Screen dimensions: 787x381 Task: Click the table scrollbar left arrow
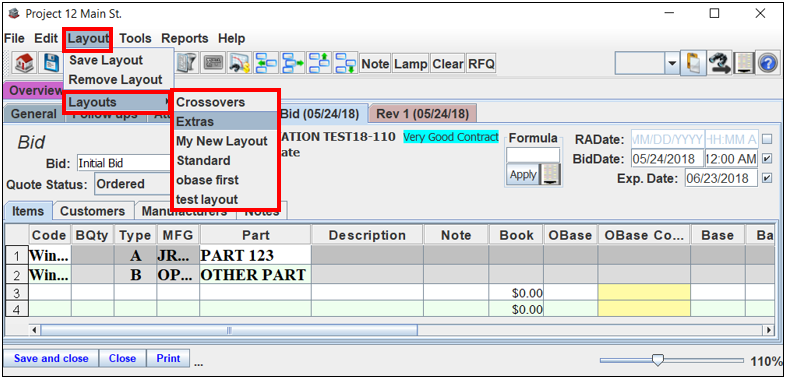(34, 330)
